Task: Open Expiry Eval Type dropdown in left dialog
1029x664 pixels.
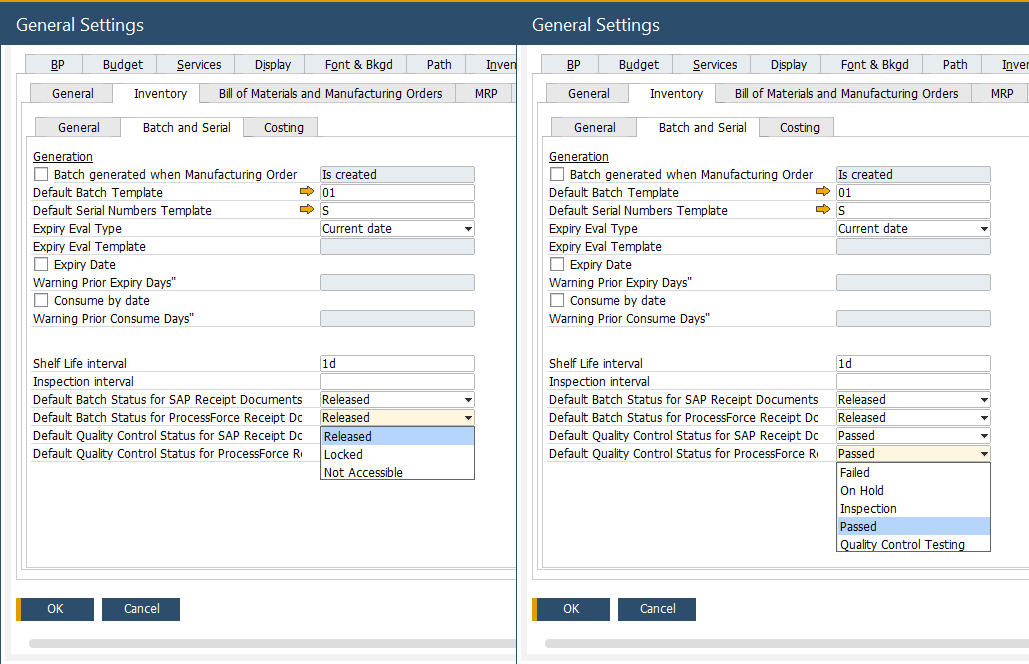Action: [x=468, y=229]
